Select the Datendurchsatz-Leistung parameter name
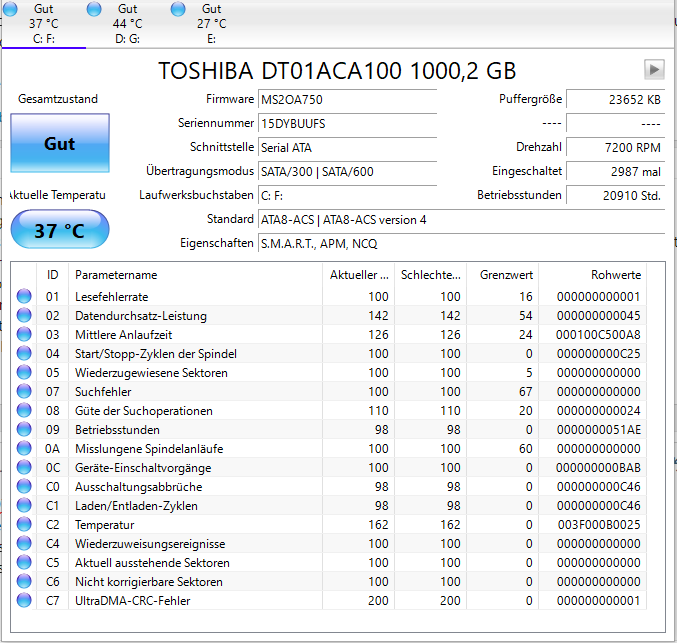The height and width of the screenshot is (643, 677). [141, 316]
